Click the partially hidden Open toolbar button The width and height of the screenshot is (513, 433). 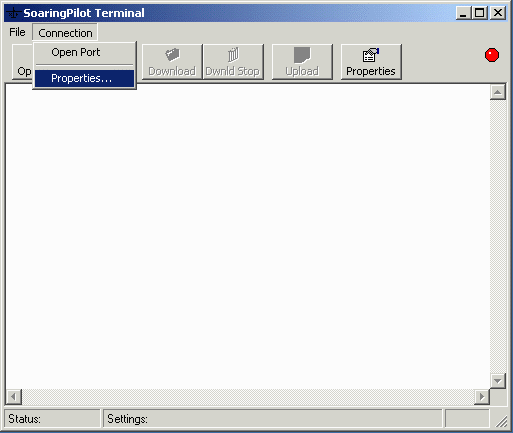coord(22,62)
